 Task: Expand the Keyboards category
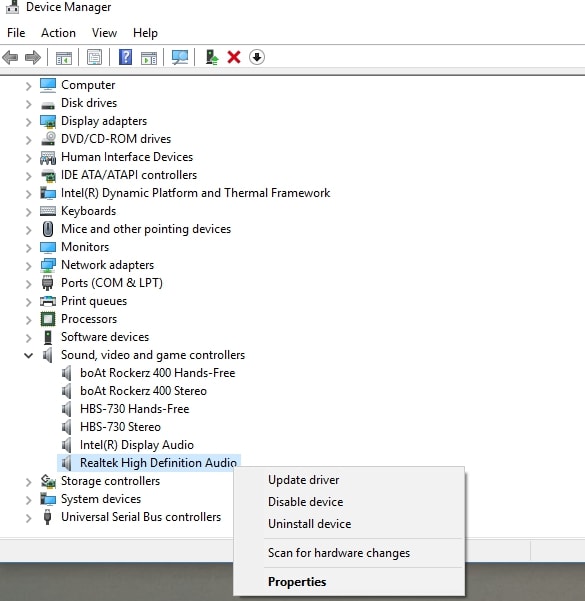click(x=28, y=212)
